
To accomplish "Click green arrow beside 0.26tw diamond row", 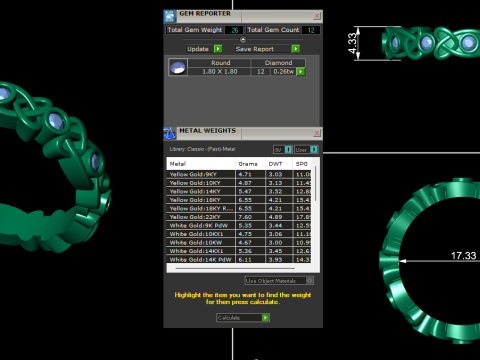I will (301, 72).
